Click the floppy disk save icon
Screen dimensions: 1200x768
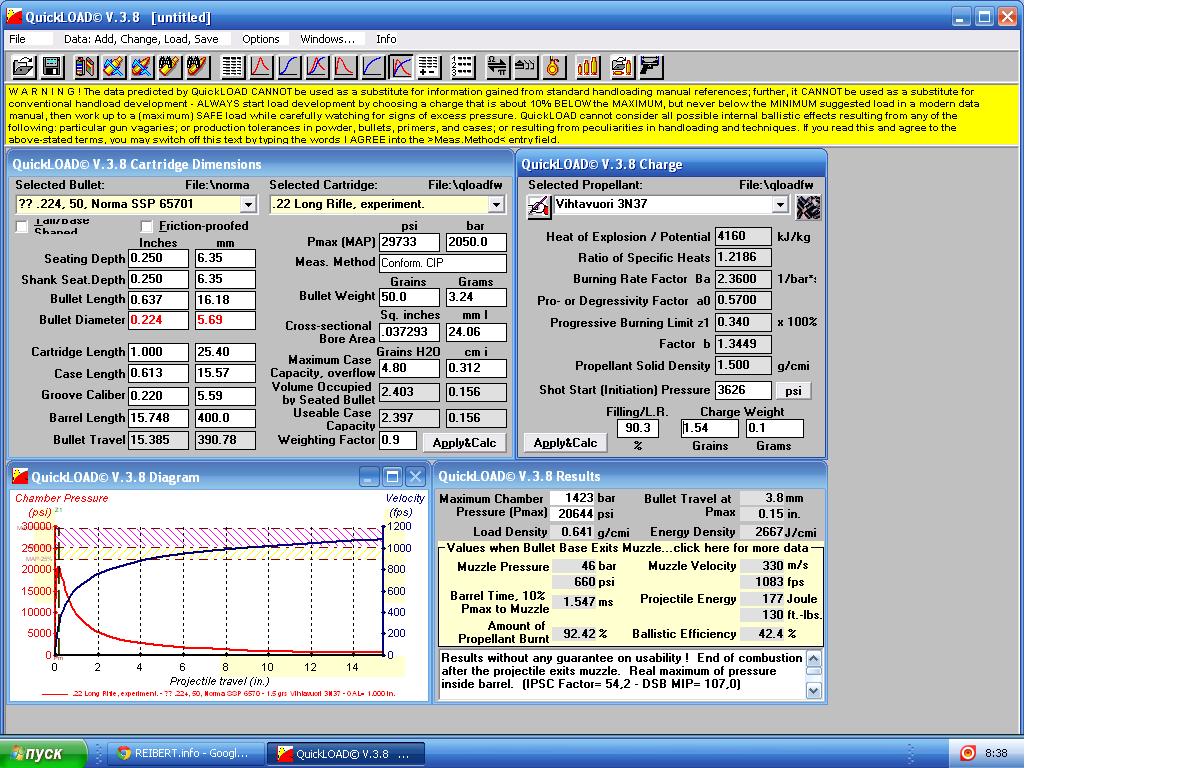52,67
